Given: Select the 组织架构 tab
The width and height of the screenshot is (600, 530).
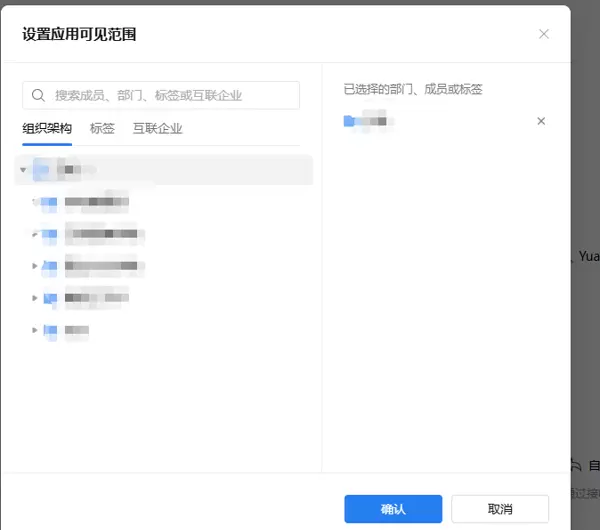Looking at the screenshot, I should 47,129.
